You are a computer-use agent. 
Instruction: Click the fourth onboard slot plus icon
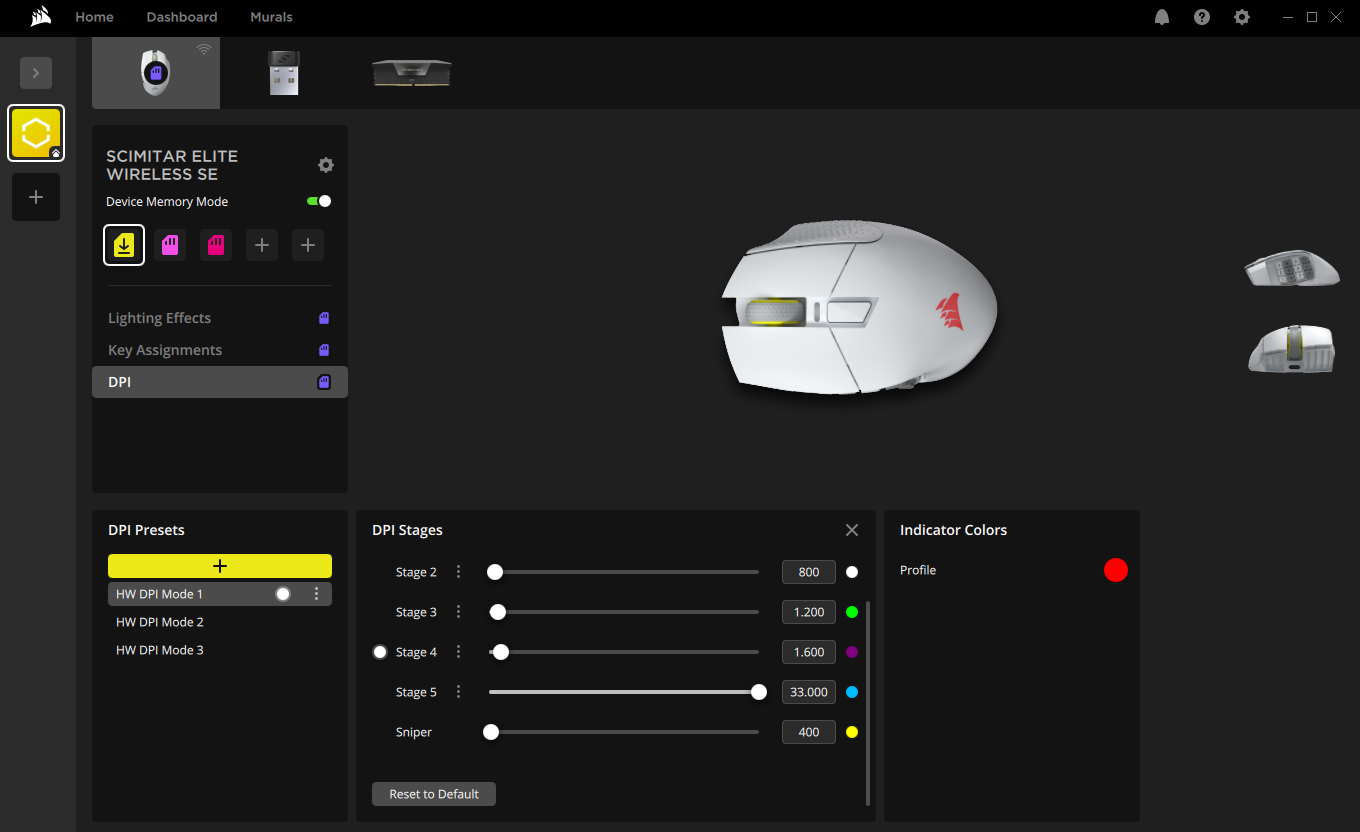pyautogui.click(x=262, y=245)
